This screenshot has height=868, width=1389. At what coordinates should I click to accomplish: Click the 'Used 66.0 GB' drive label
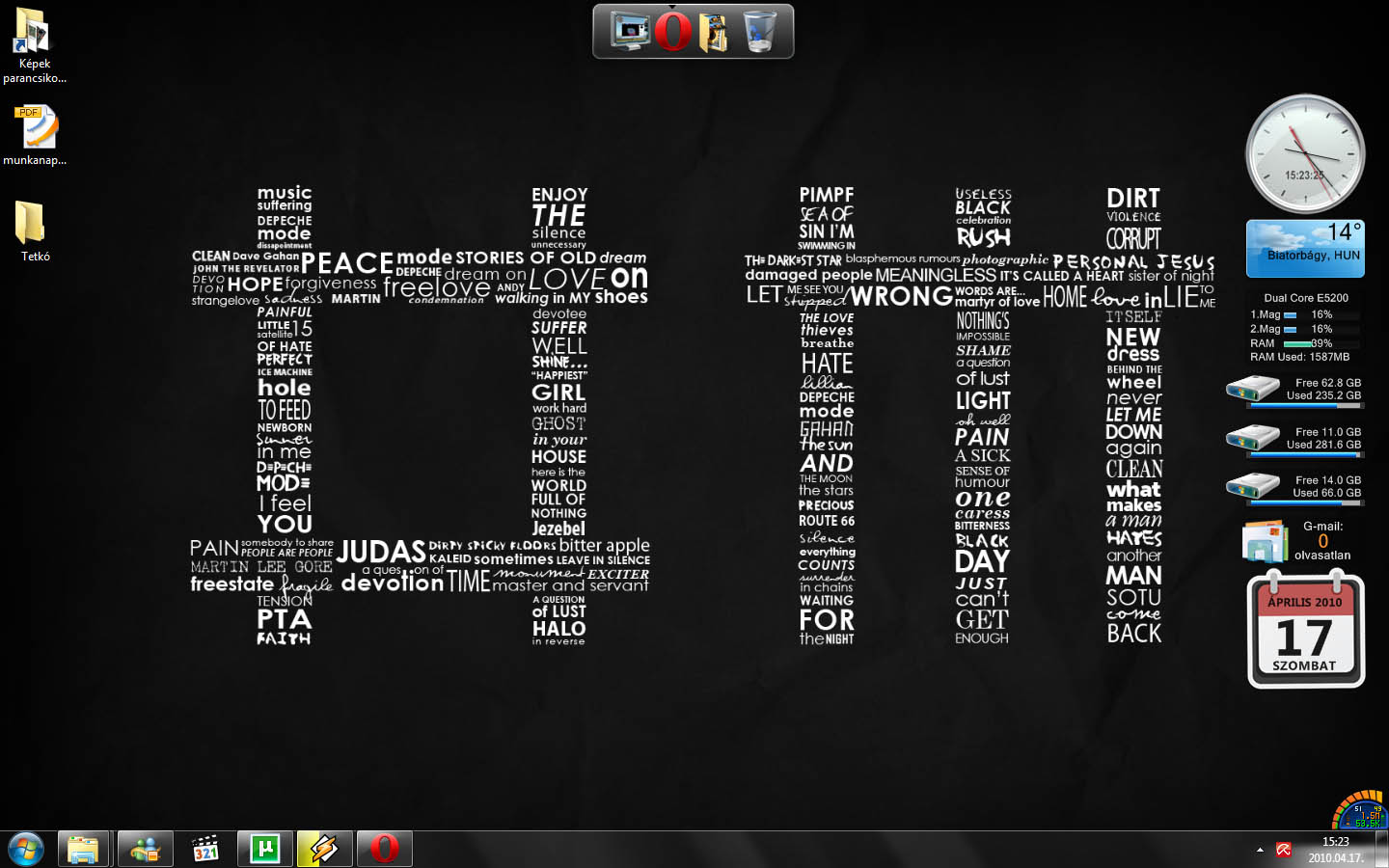point(1326,493)
